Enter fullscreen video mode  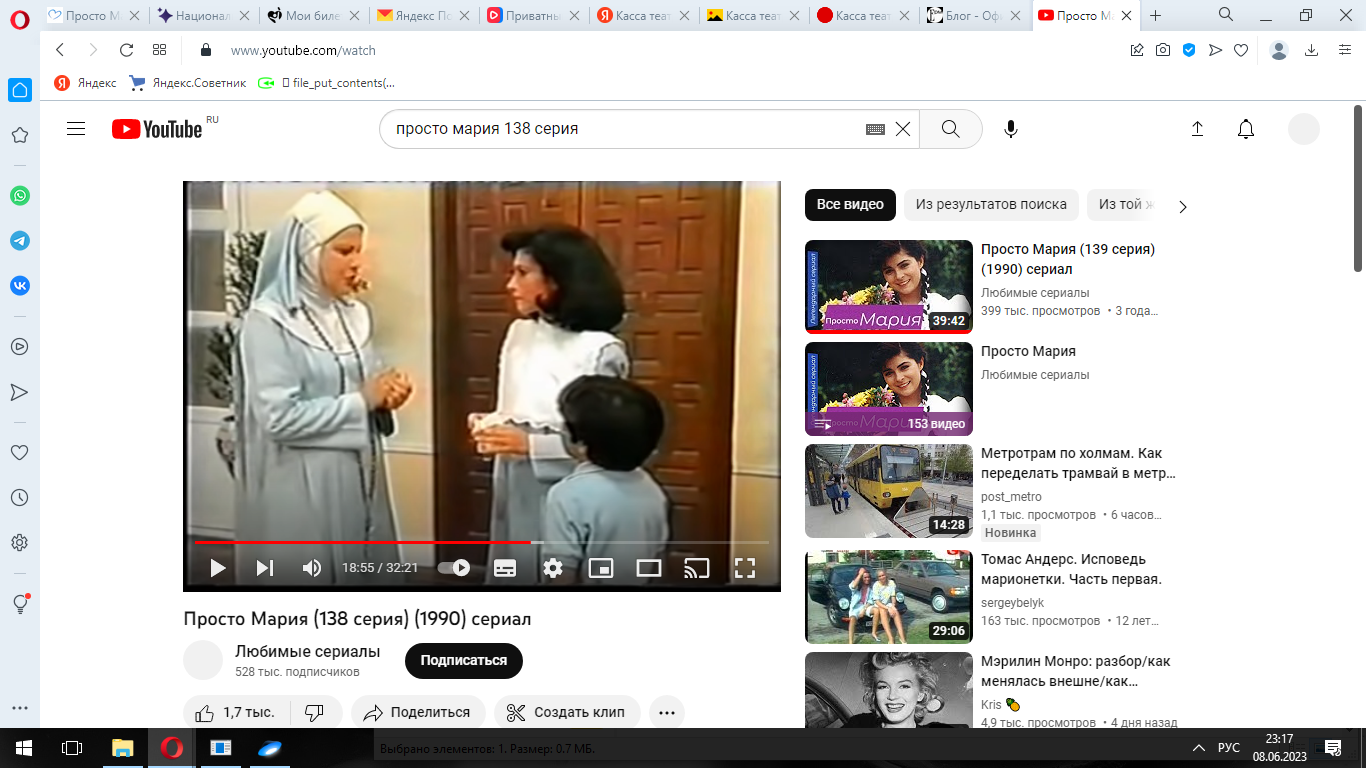[745, 568]
